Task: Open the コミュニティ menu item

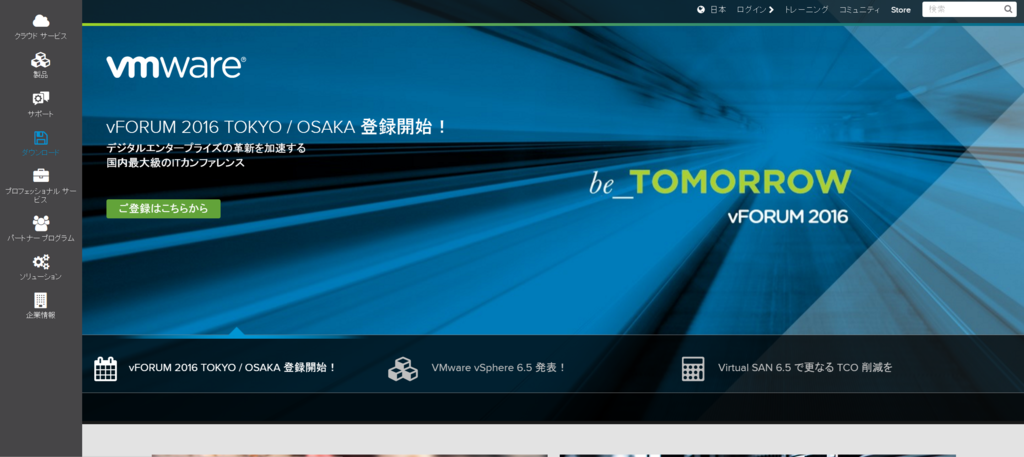Action: click(859, 10)
